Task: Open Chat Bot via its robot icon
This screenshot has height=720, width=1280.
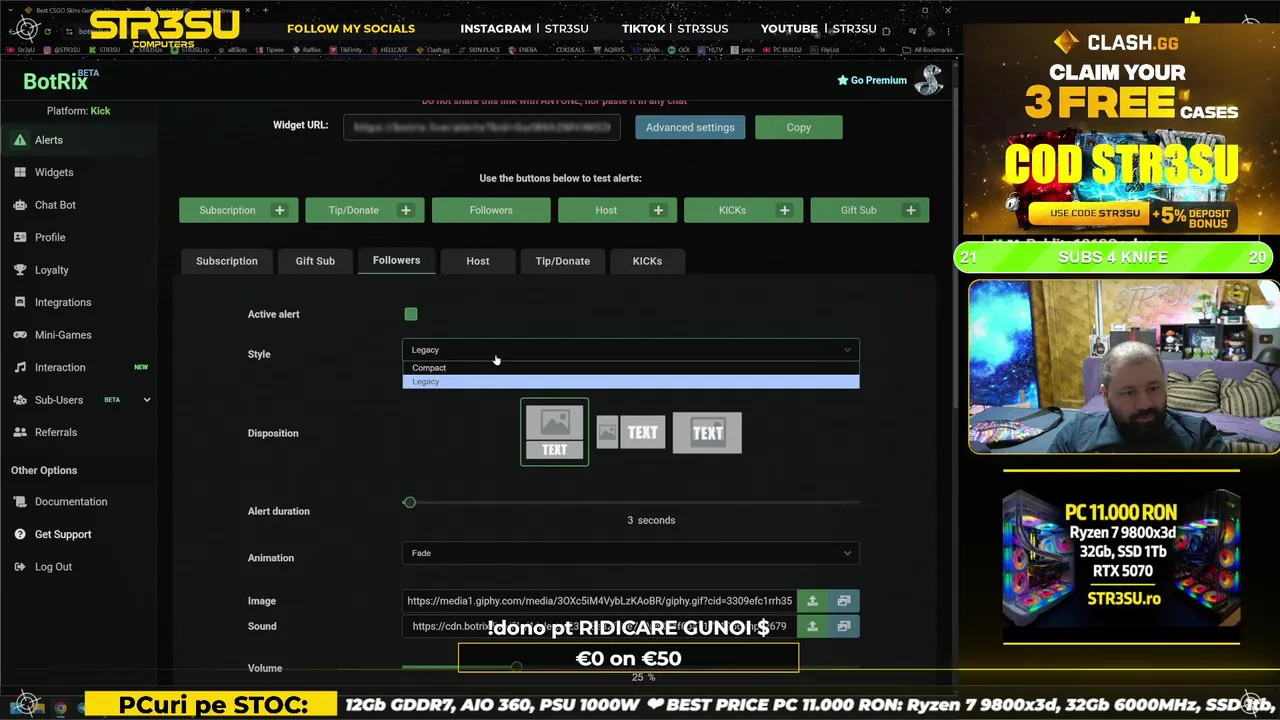Action: click(20, 205)
